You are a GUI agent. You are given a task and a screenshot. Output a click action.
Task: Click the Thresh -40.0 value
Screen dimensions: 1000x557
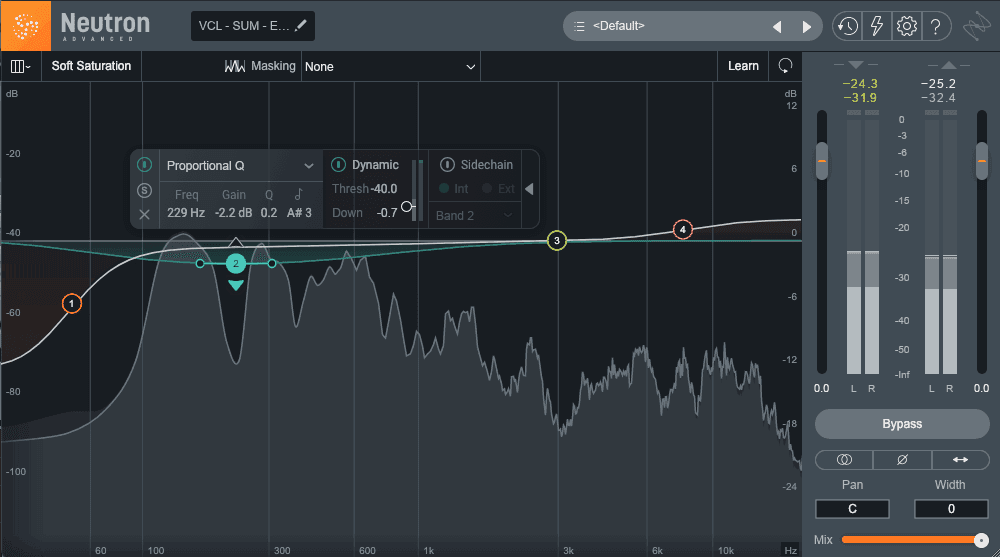point(383,189)
